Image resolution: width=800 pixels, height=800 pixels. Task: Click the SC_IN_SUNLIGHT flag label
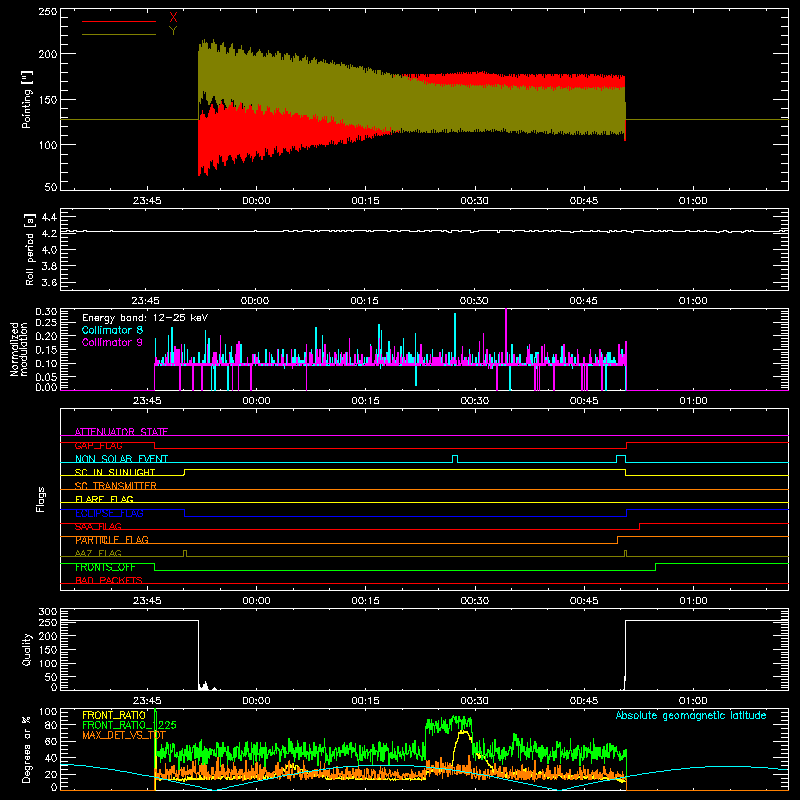(115, 472)
